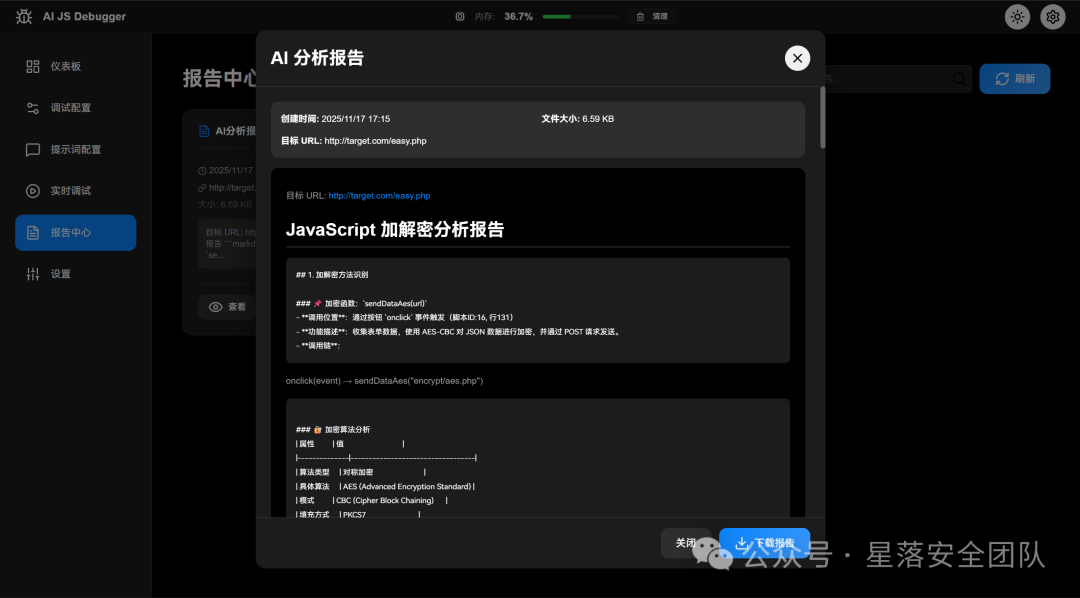
Task: Click the 报告中心 page heading
Action: click(x=220, y=78)
